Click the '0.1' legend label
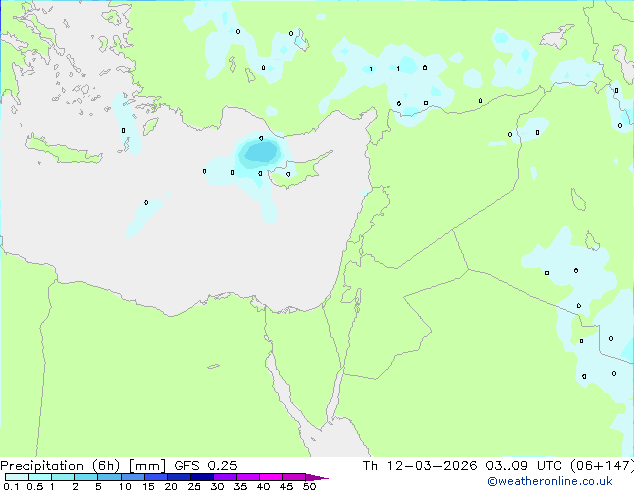 click(x=11, y=486)
